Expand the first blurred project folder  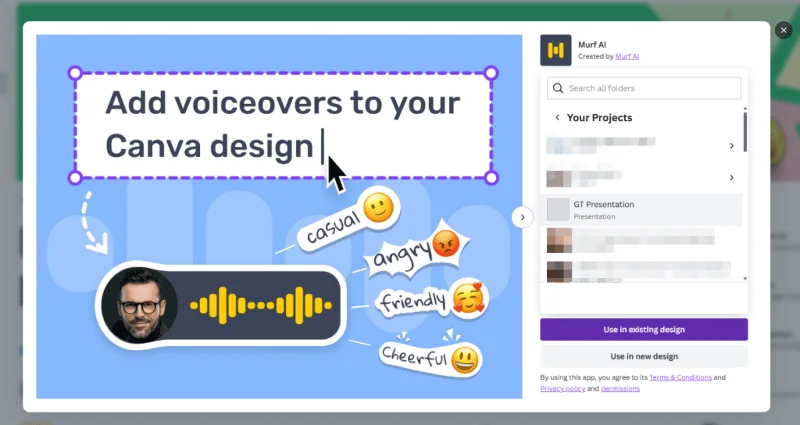click(x=731, y=146)
